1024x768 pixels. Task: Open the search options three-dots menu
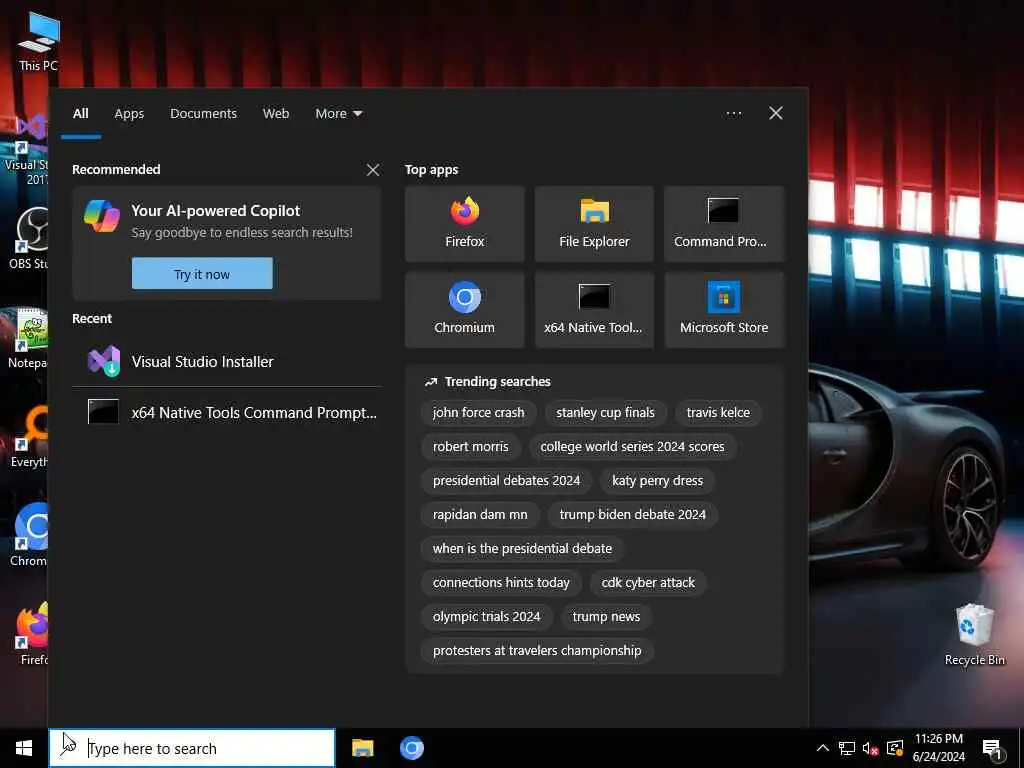(x=734, y=113)
